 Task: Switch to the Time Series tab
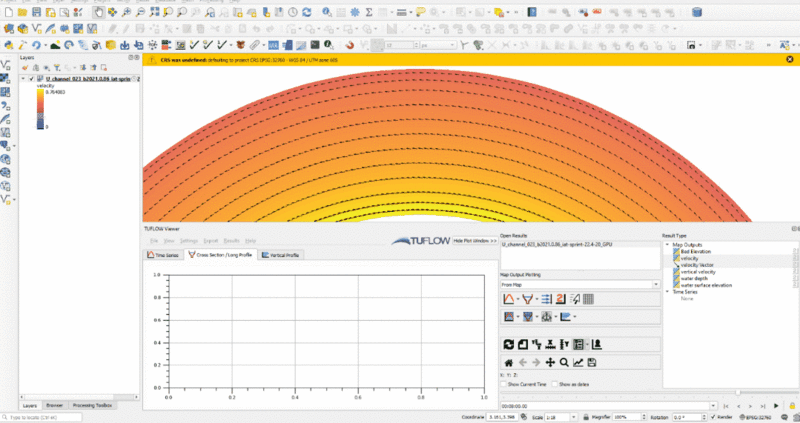164,255
